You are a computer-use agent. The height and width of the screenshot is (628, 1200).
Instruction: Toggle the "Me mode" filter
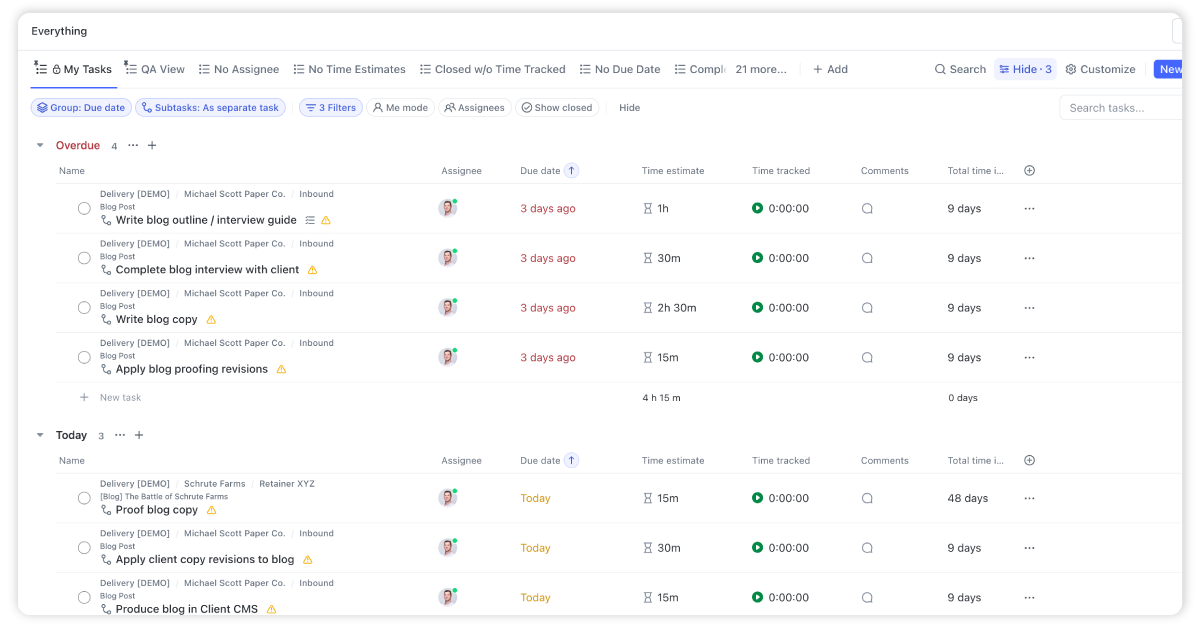(x=400, y=107)
